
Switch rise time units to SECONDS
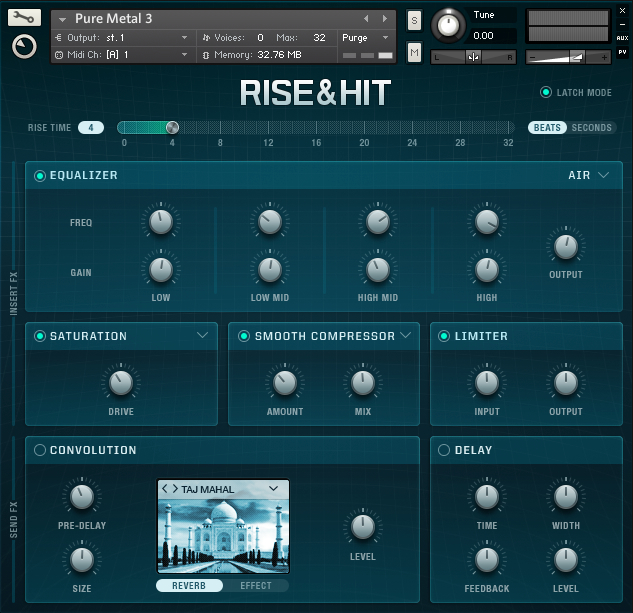pos(591,128)
